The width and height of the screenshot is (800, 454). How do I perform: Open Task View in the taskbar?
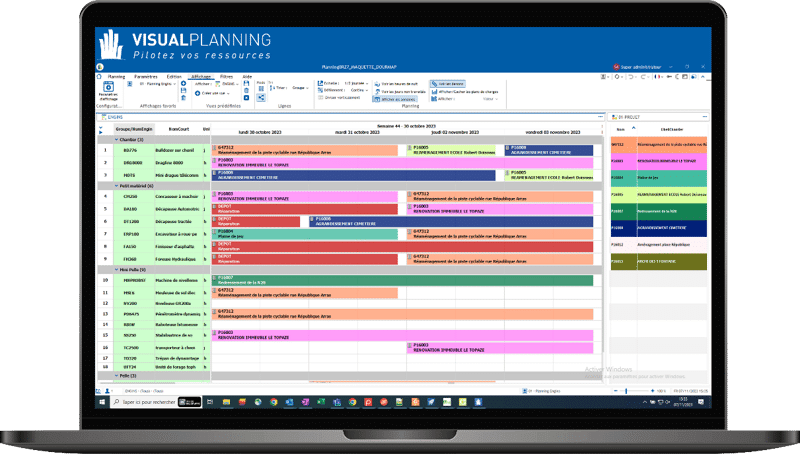click(210, 402)
